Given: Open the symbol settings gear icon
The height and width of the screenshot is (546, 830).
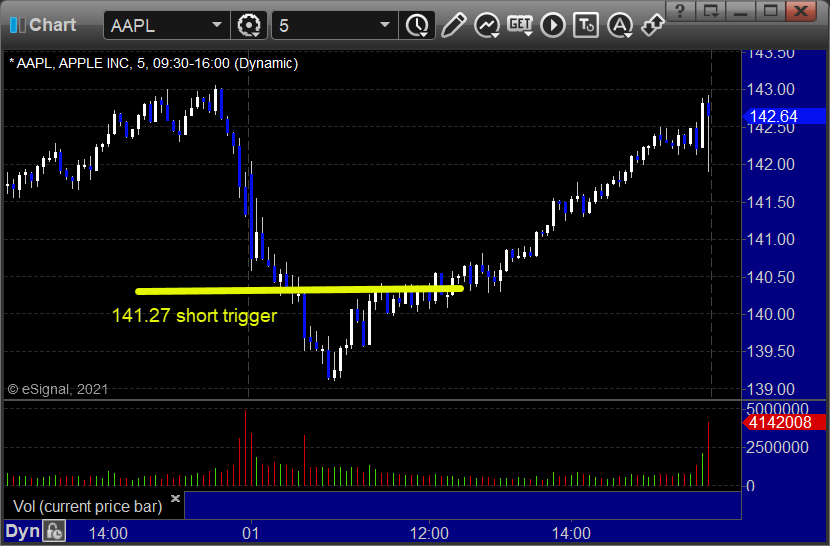Looking at the screenshot, I should point(249,25).
